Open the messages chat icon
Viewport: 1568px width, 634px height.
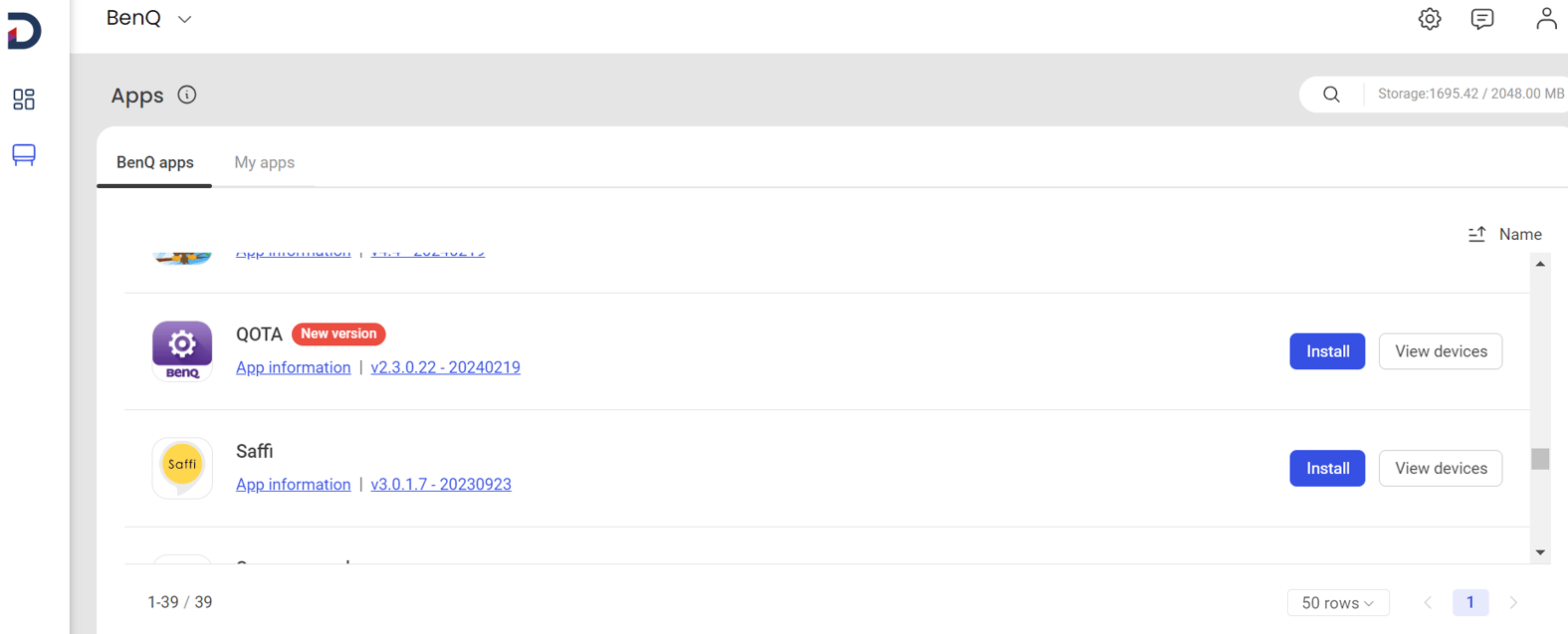point(1482,18)
